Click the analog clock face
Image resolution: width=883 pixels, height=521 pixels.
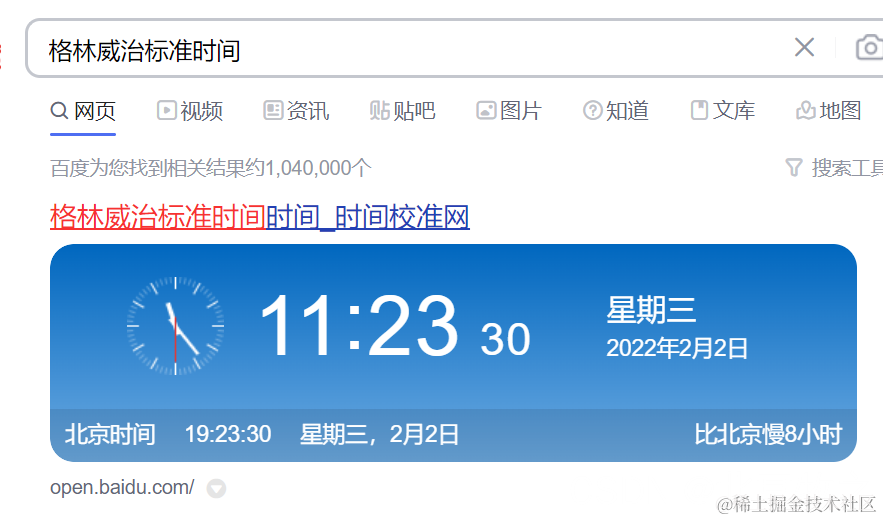click(x=176, y=326)
